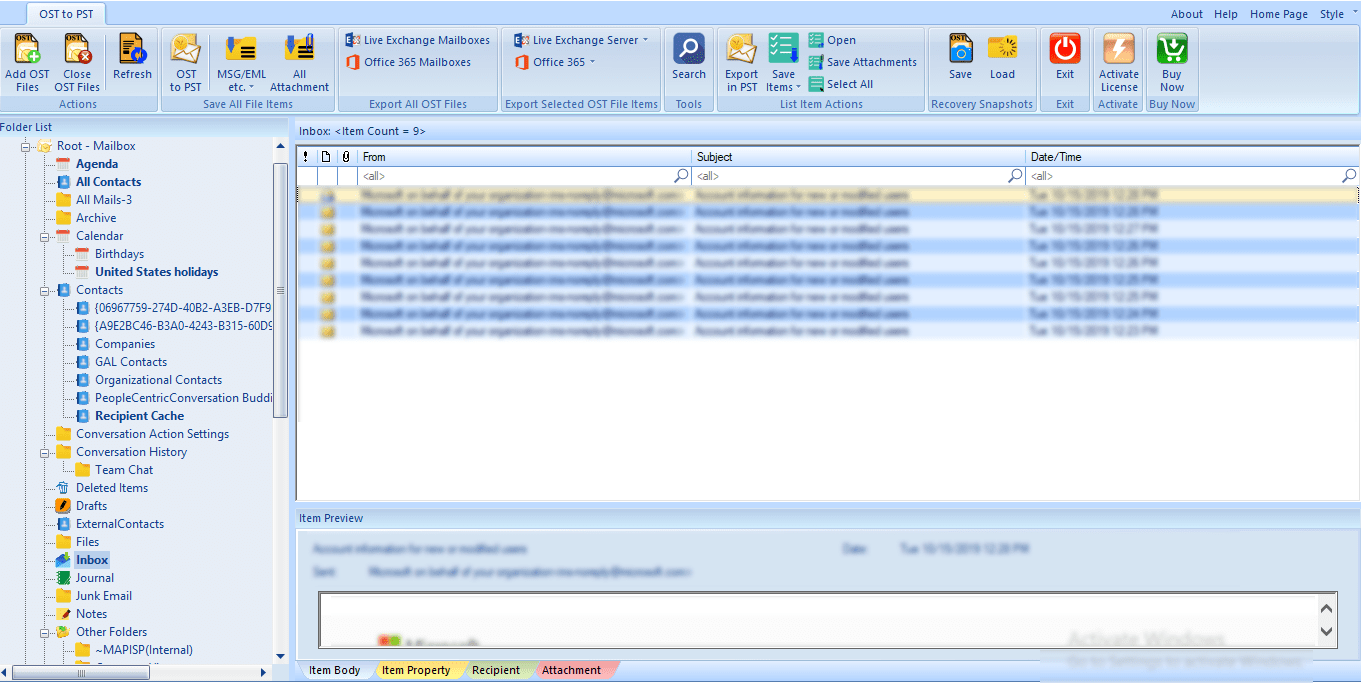Screen dimensions: 1361x683
Task: Click Live Exchange Mailboxes export option
Action: (418, 40)
